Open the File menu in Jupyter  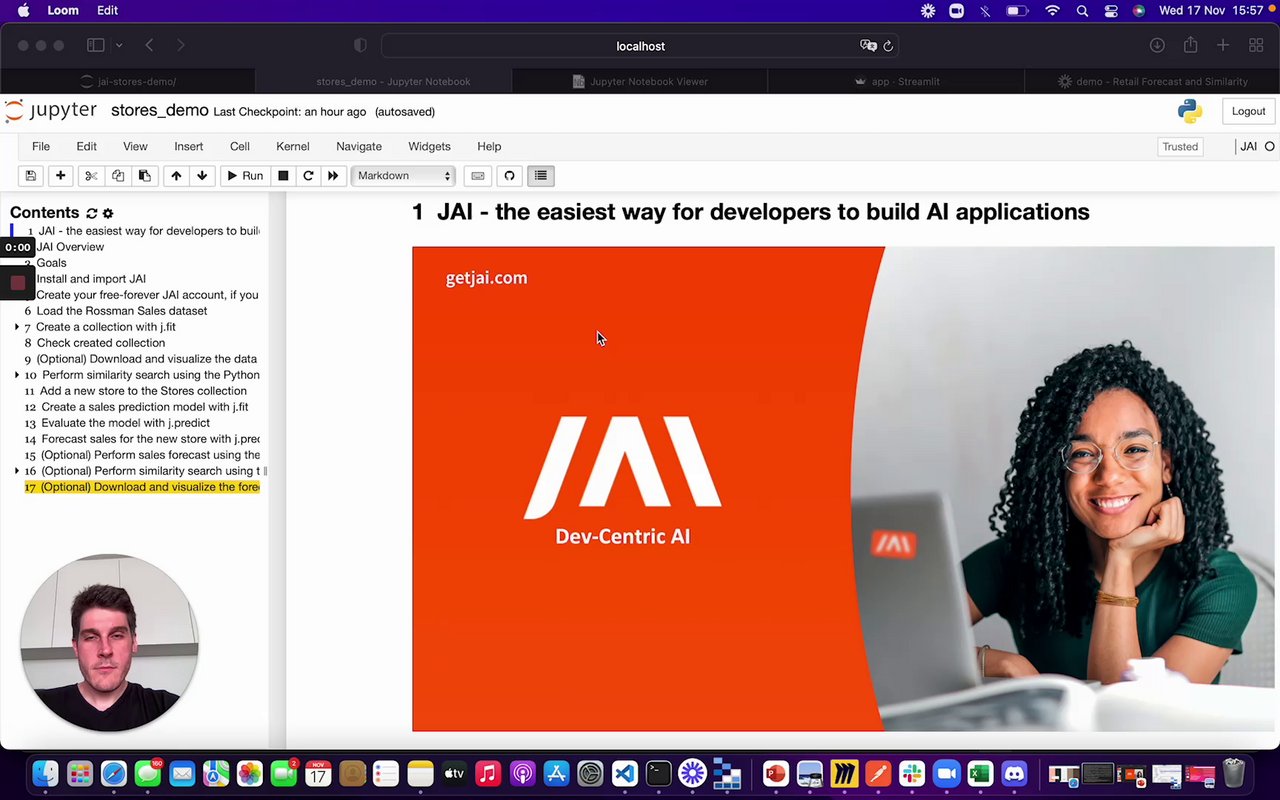point(41,146)
